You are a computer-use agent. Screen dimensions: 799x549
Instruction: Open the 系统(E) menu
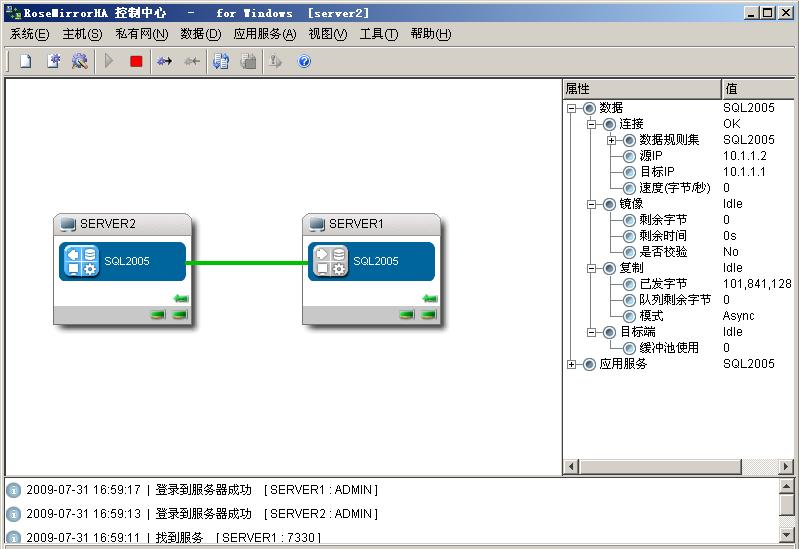coord(29,34)
